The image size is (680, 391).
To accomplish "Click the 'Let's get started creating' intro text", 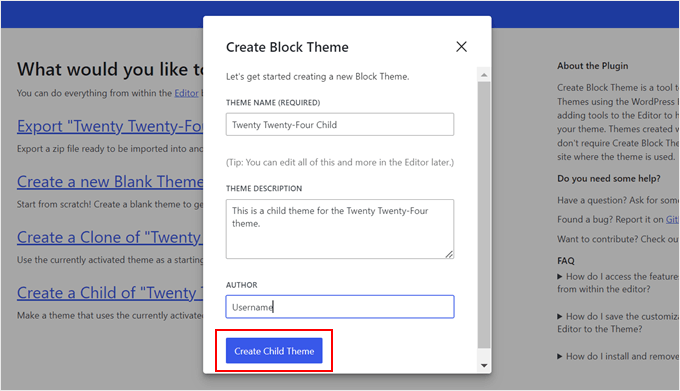I will [x=317, y=77].
